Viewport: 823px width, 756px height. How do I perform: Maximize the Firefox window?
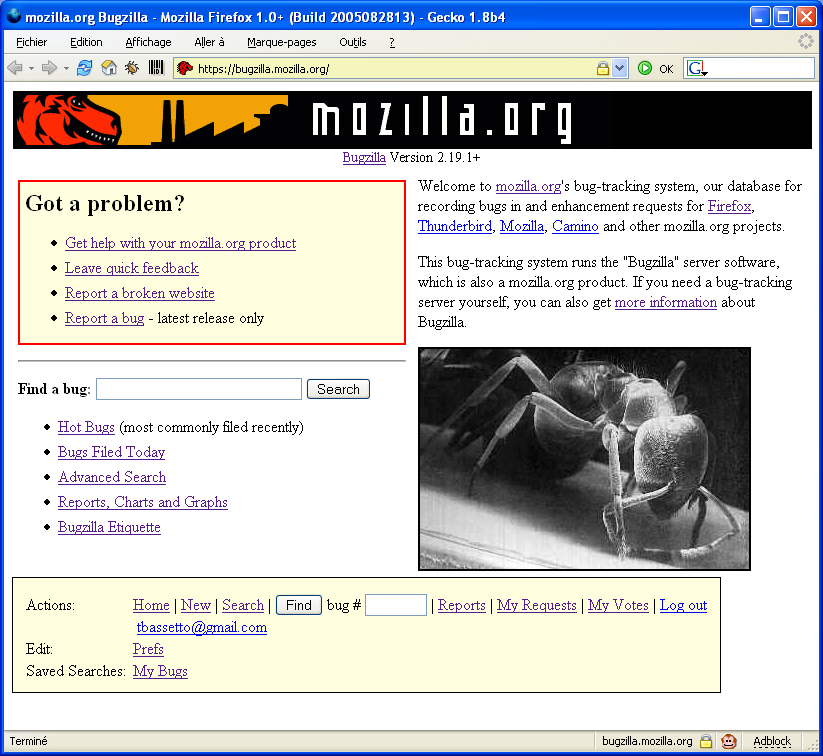(x=783, y=17)
